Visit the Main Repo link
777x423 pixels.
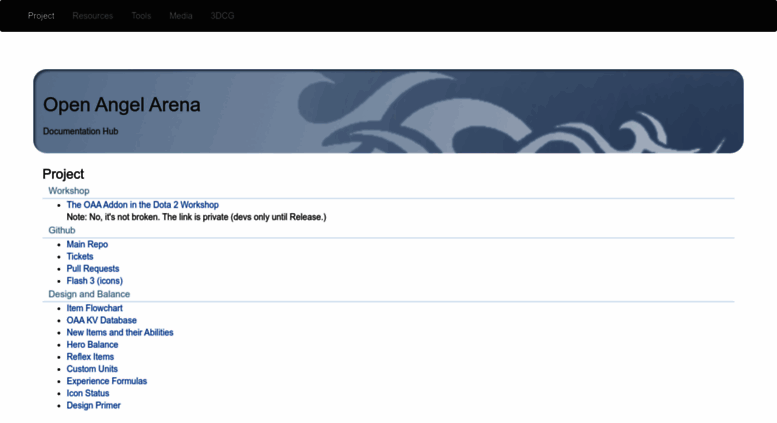(x=87, y=244)
